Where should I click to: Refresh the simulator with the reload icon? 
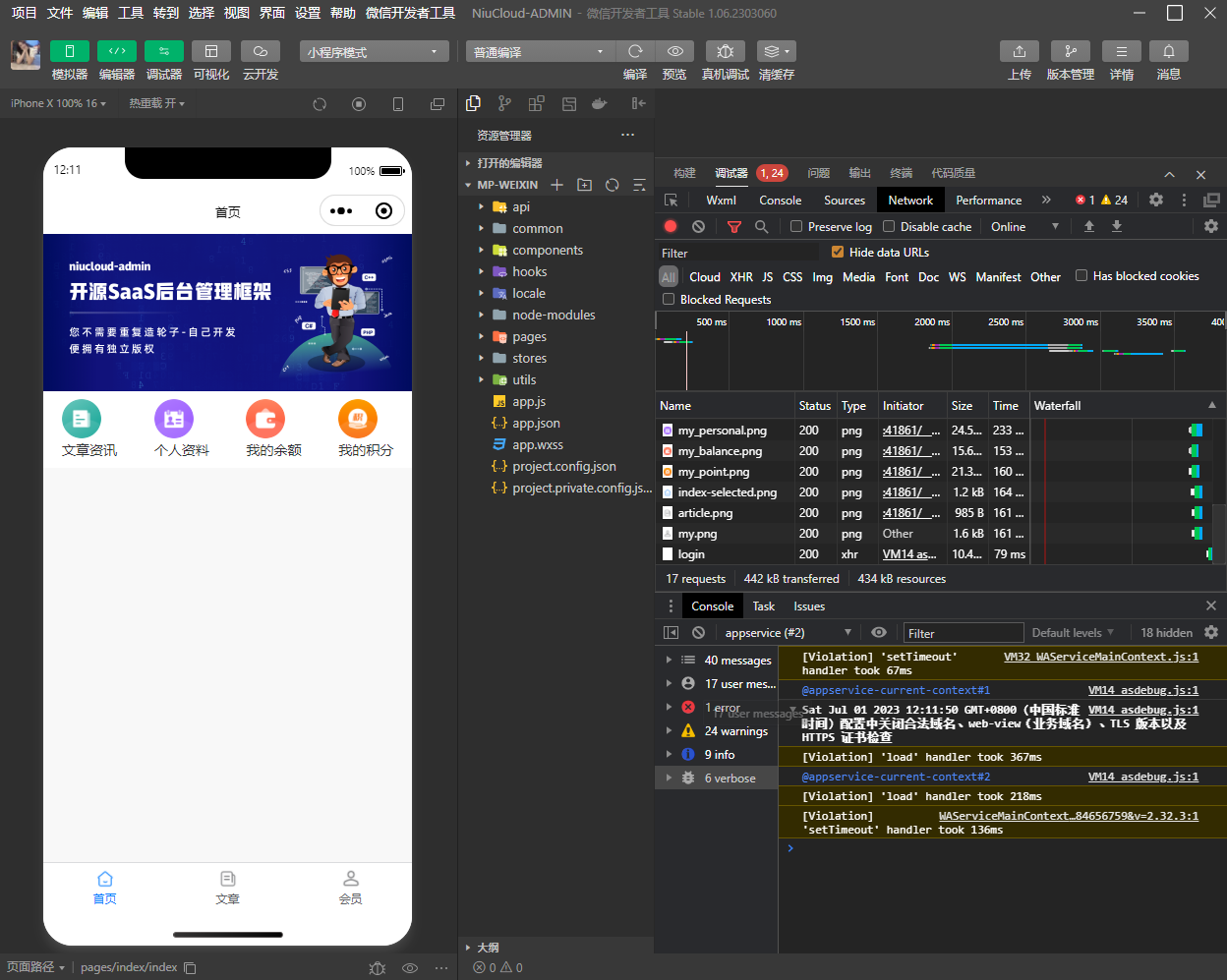coord(320,104)
